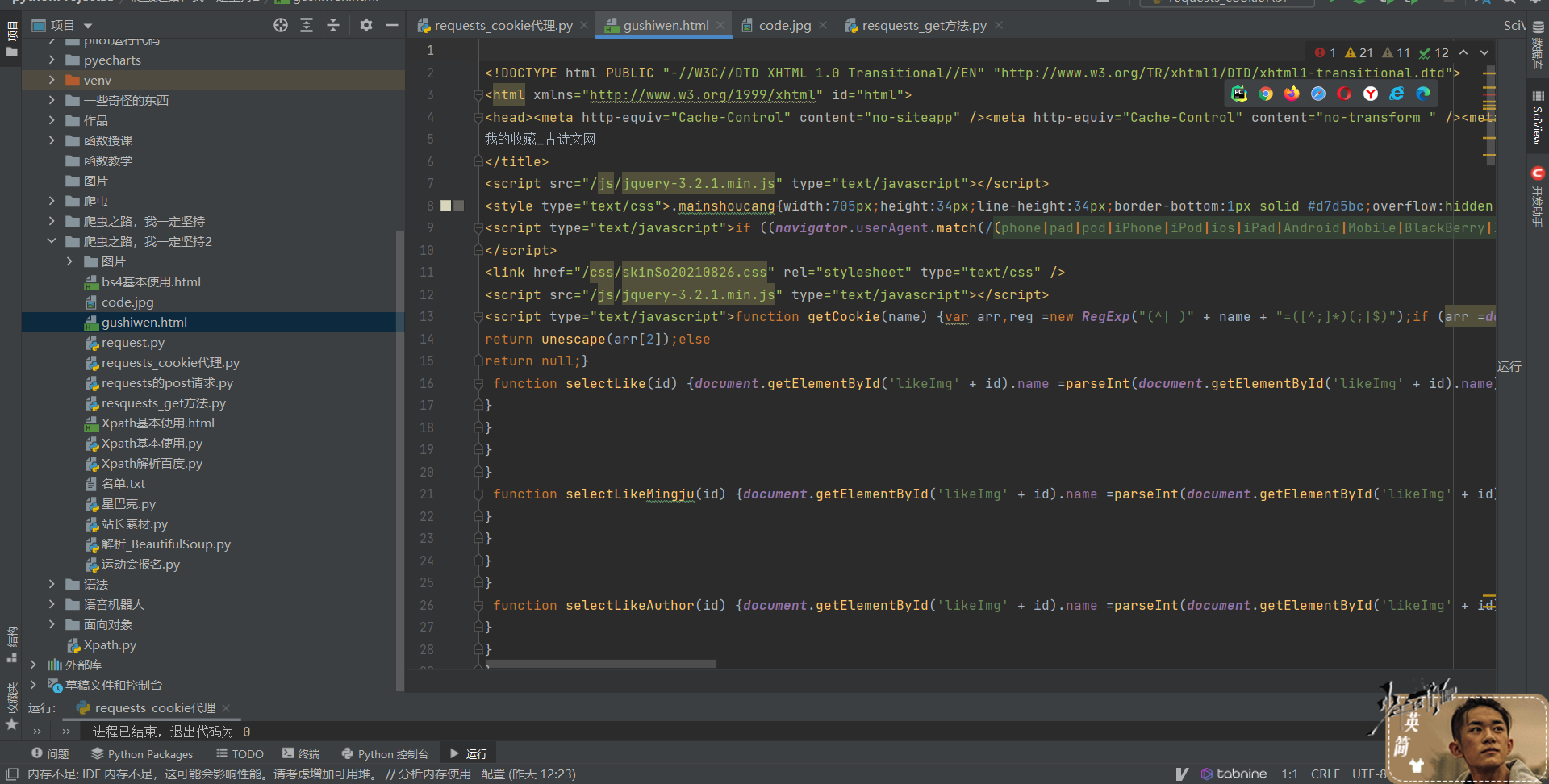1549x784 pixels.
Task: Click tool-window toggle icon in status bar
Action: 12,774
